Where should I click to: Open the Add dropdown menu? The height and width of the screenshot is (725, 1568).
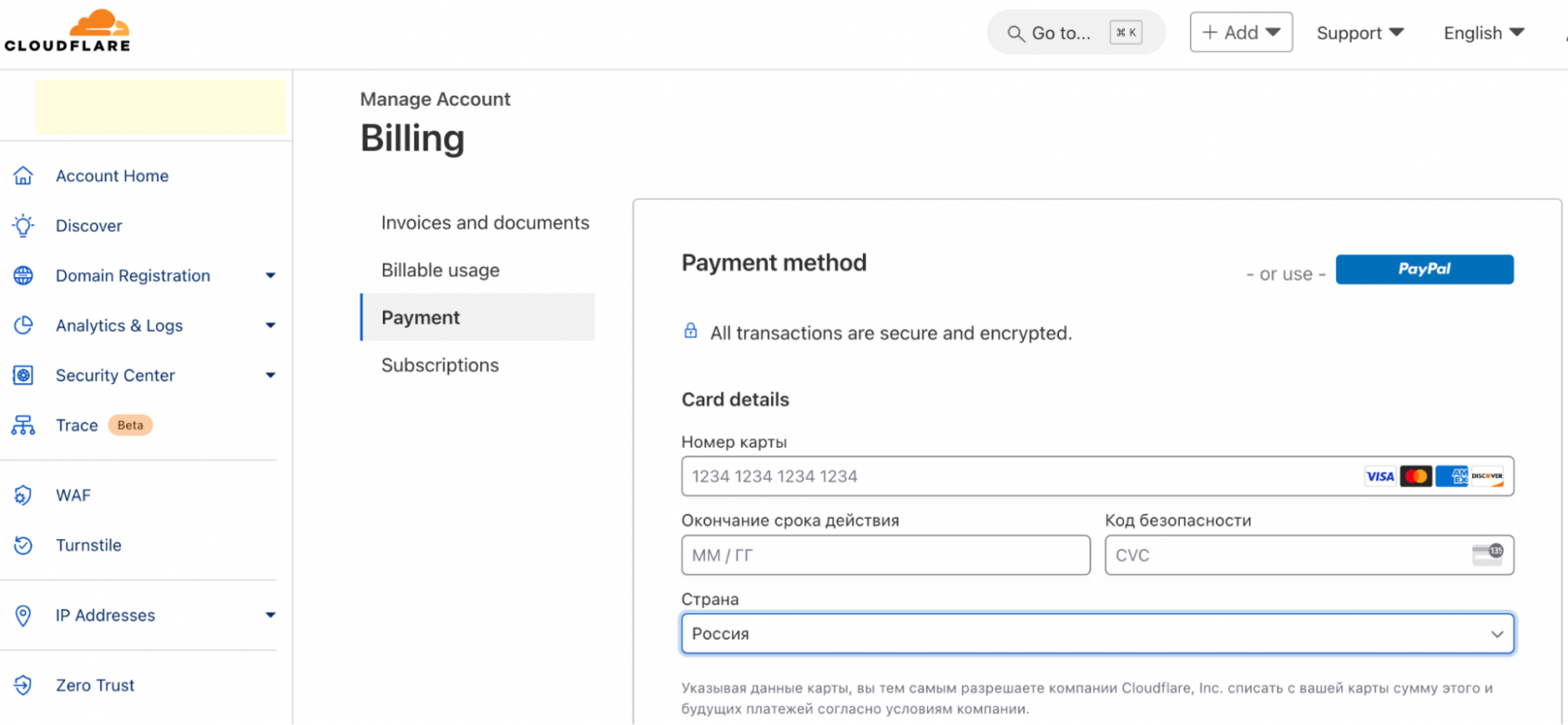[1241, 33]
